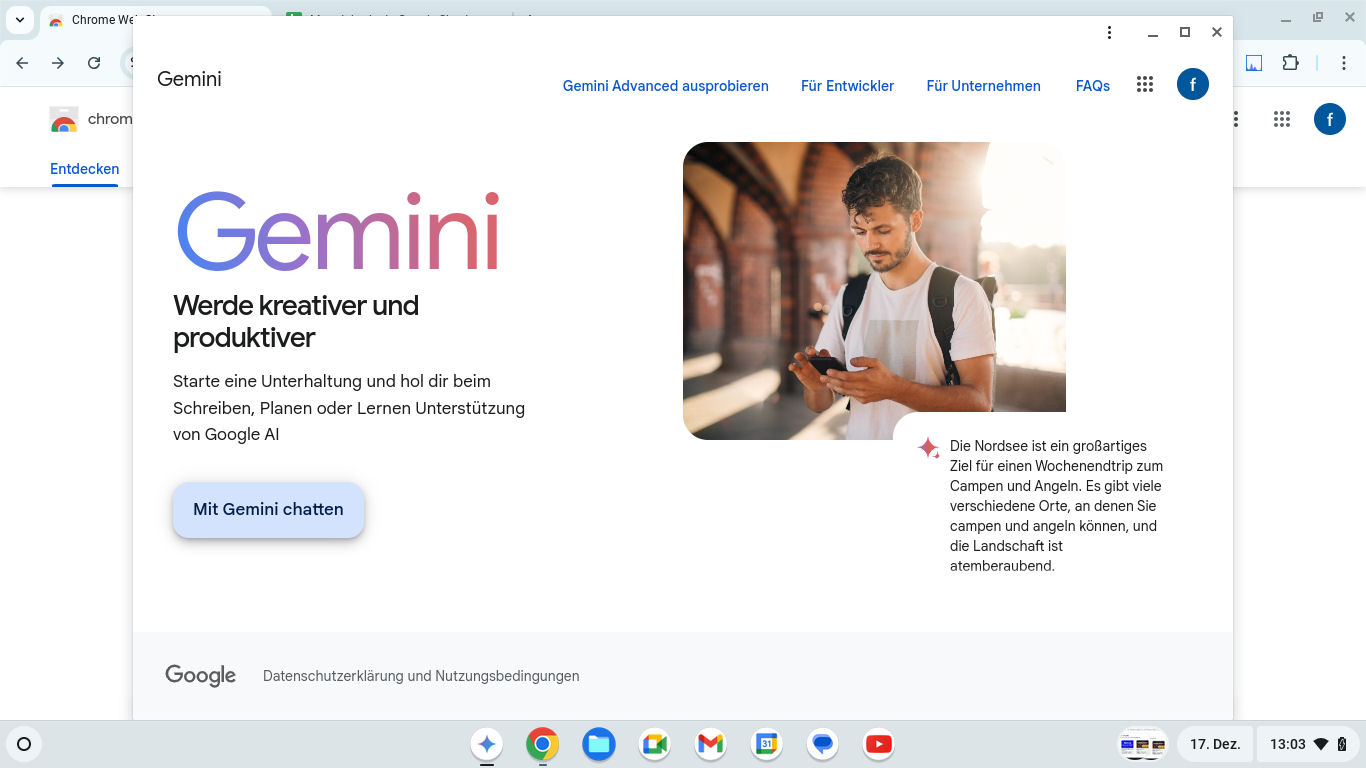Open Files app from the shelf
This screenshot has height=768, width=1366.
pos(599,744)
